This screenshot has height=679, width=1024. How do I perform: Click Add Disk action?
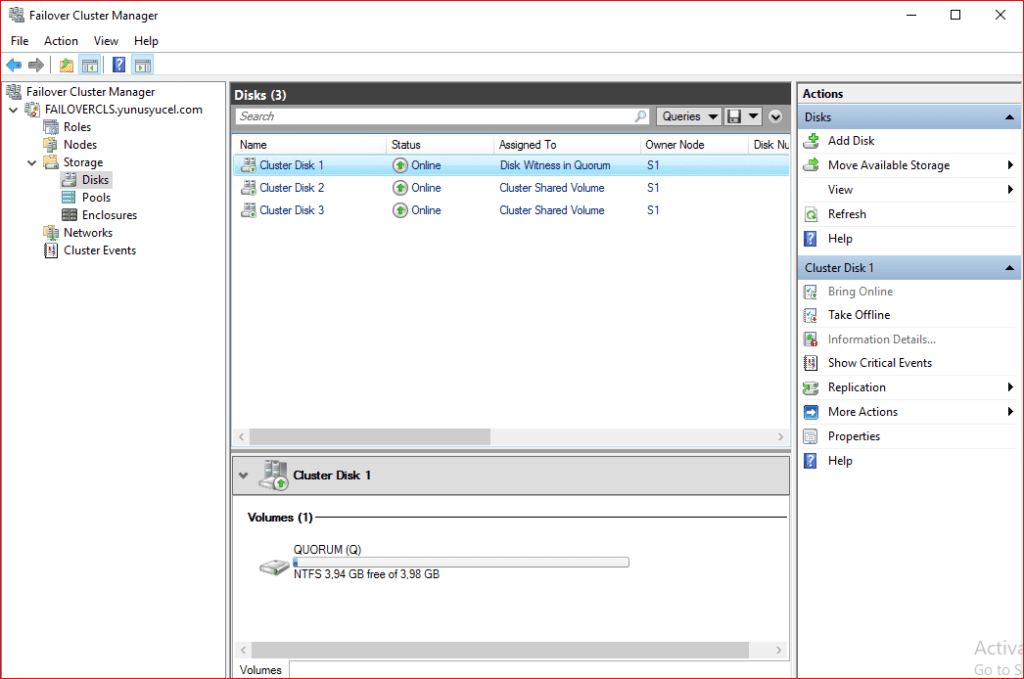[x=851, y=140]
